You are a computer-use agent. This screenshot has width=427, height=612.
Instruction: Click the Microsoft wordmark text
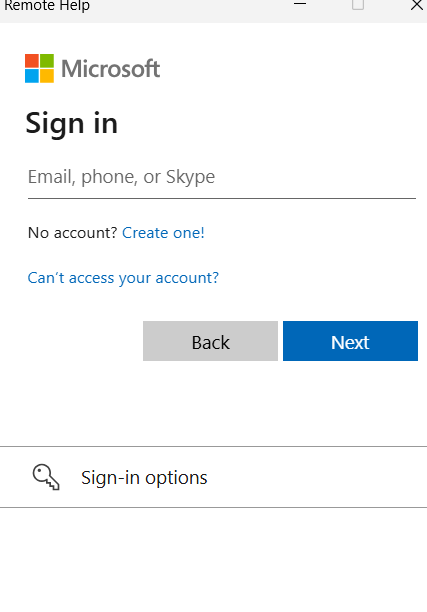[111, 69]
